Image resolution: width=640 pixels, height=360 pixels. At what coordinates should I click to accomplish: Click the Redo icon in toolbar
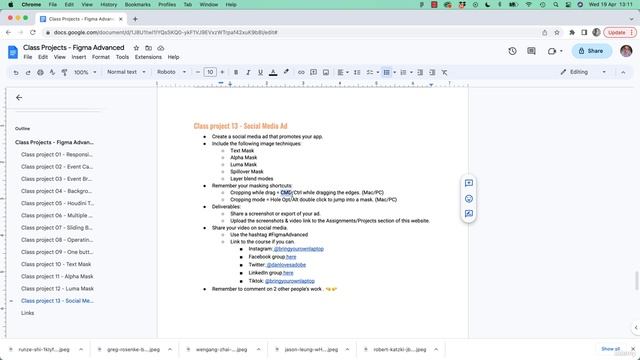(28, 72)
